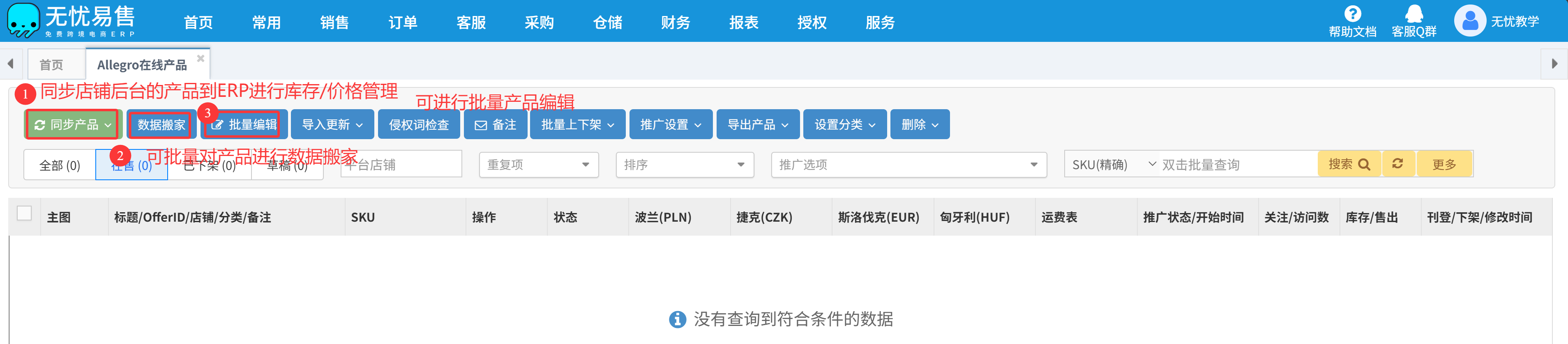Viewport: 1568px width, 344px height.
Task: Expand the 推广设置 dropdown
Action: tap(671, 125)
